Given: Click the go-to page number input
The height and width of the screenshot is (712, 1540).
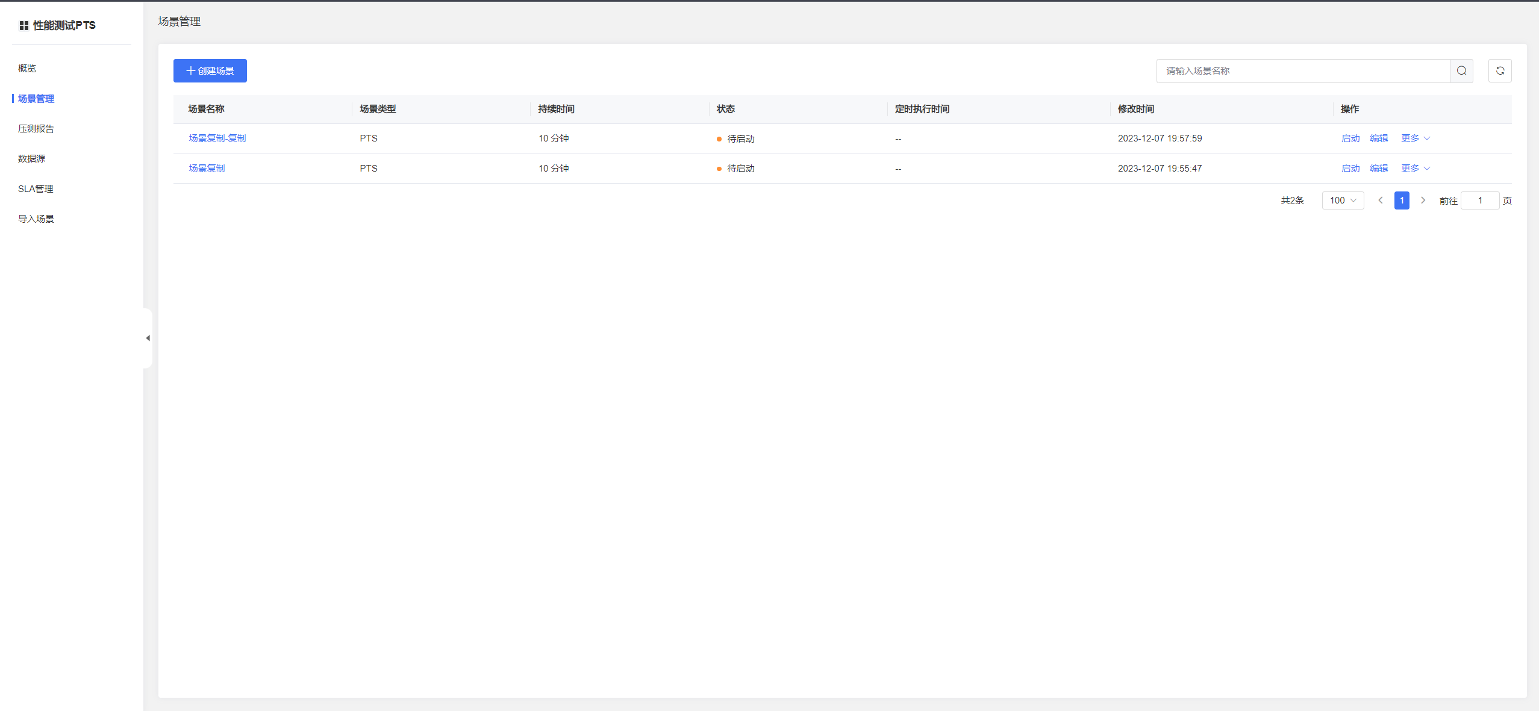Looking at the screenshot, I should click(1479, 200).
